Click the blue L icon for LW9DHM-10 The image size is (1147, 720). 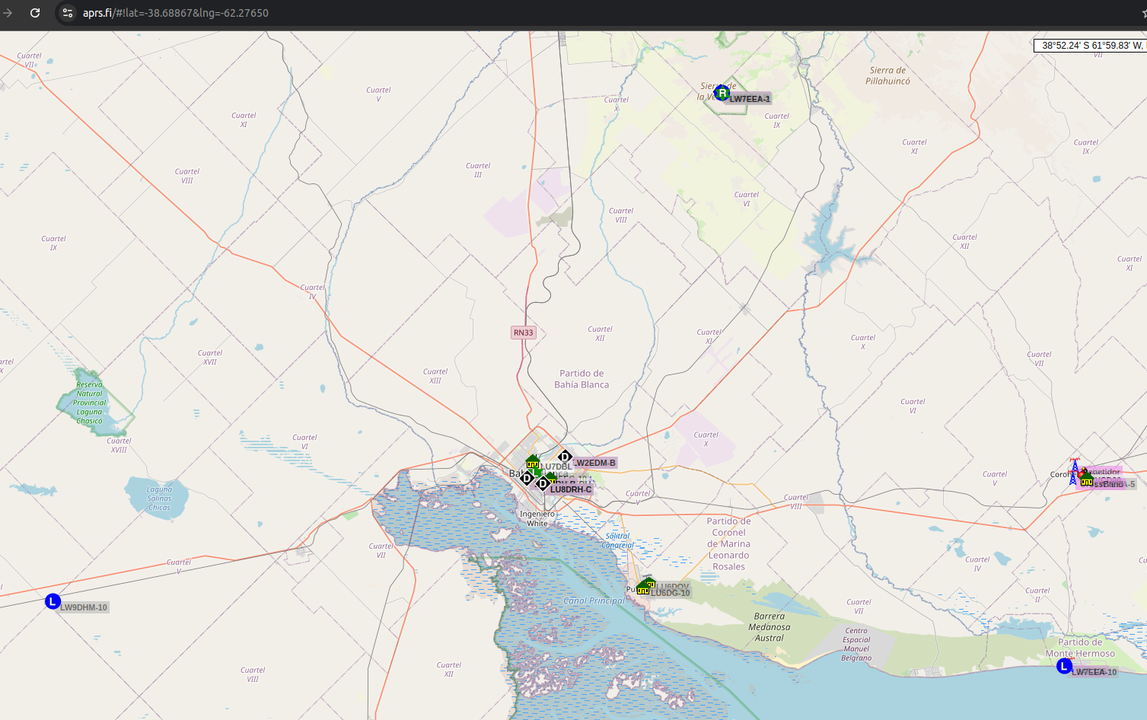click(53, 601)
